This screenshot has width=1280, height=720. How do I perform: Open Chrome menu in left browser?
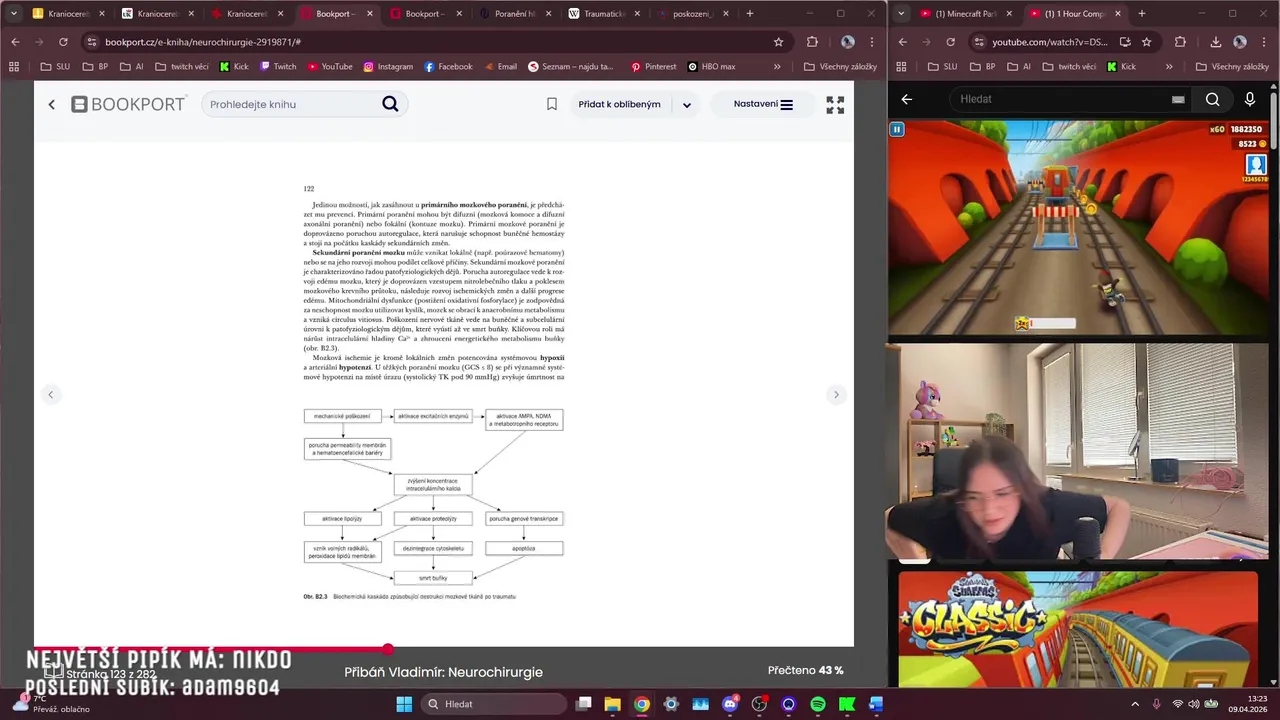(x=872, y=42)
